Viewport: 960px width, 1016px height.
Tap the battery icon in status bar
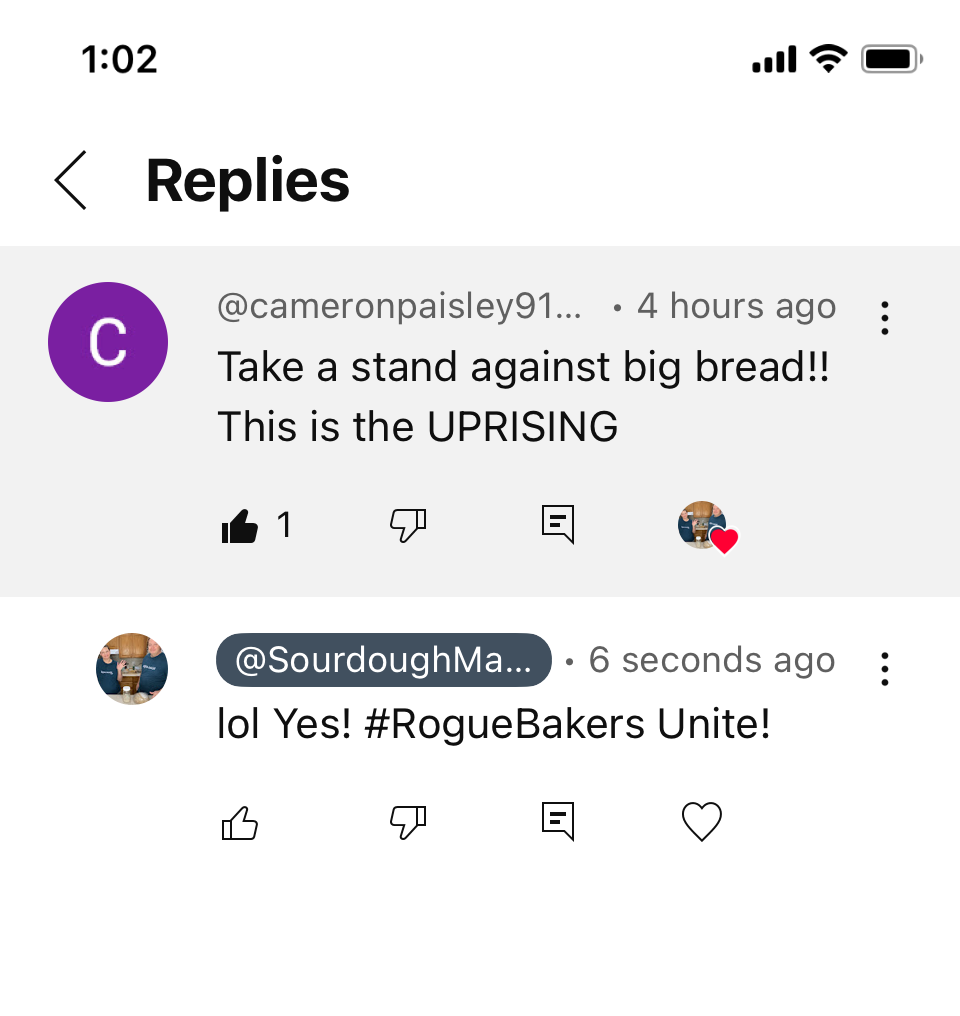[x=891, y=59]
